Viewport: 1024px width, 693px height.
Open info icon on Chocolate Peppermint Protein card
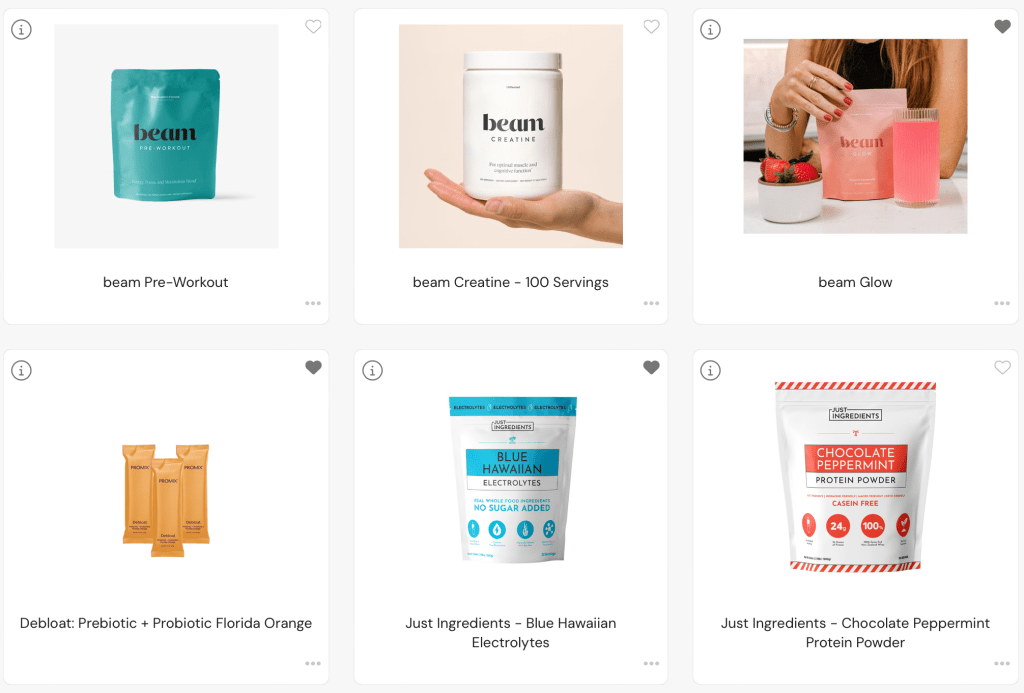(711, 370)
